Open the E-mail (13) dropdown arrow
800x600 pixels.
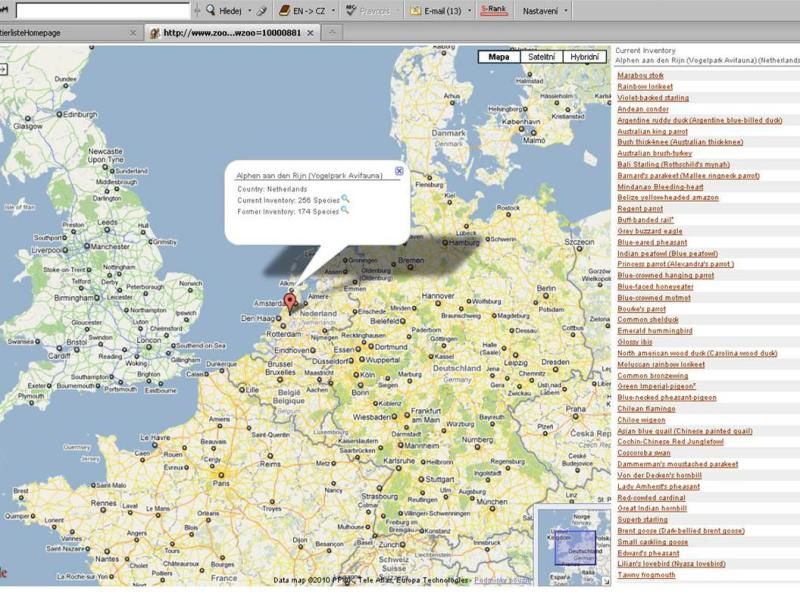469,11
